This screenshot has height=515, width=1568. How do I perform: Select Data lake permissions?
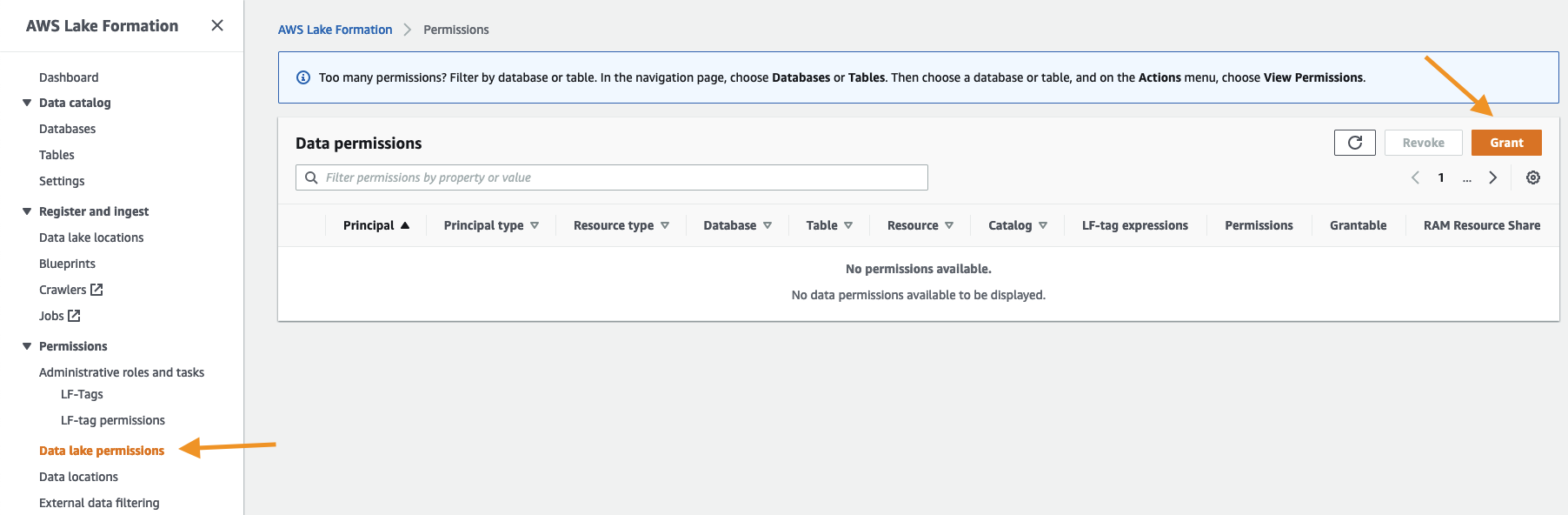(x=102, y=451)
